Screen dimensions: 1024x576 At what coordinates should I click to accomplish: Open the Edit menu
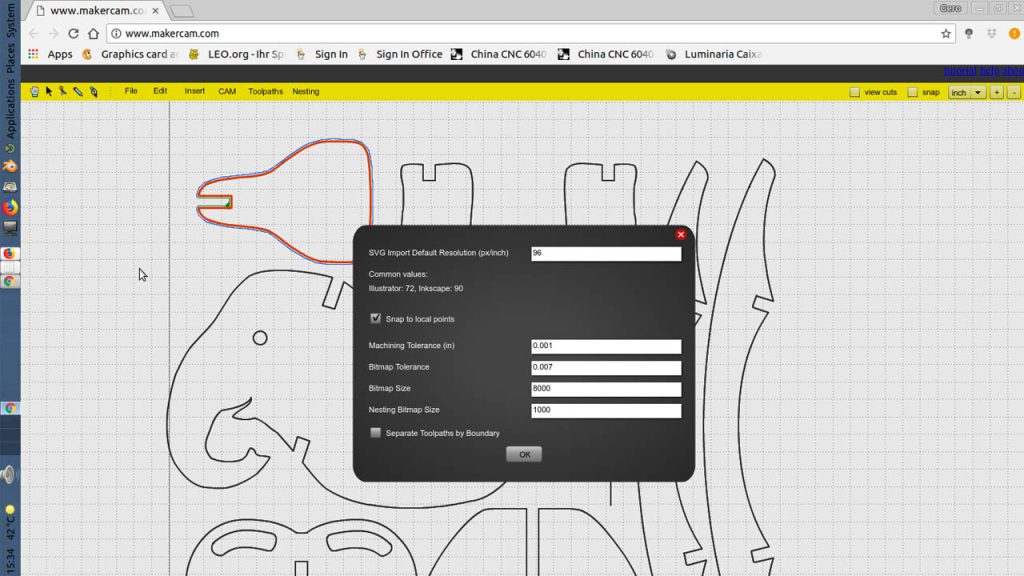pyautogui.click(x=160, y=91)
